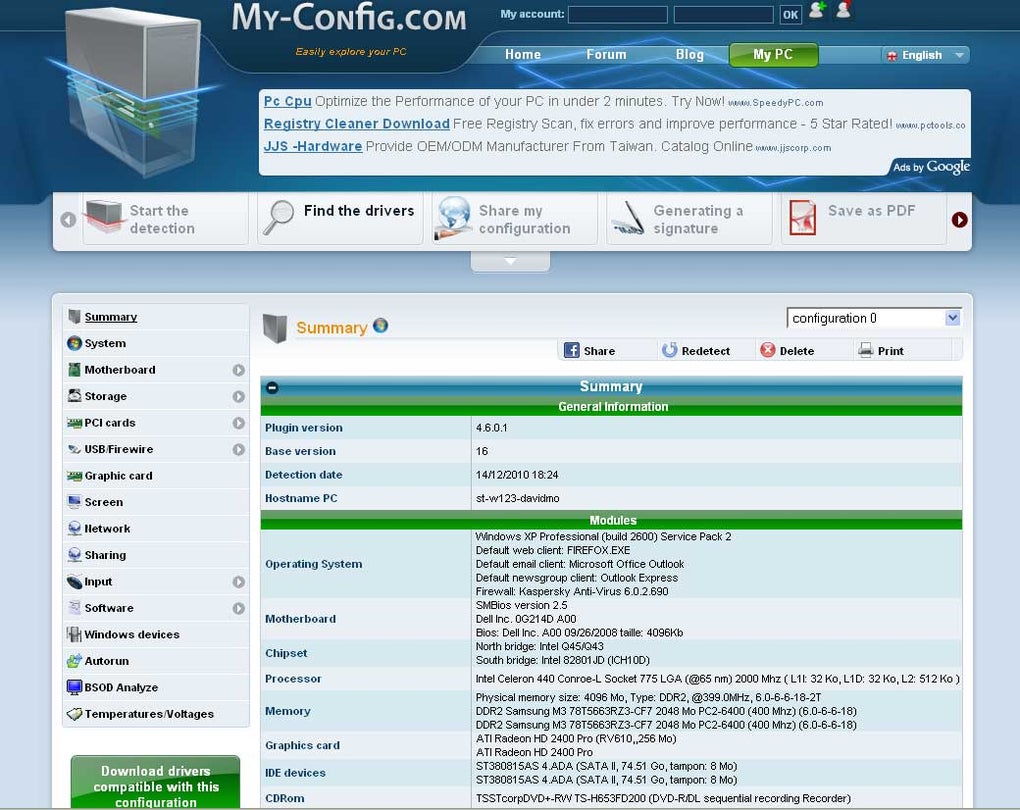Open the configuration 0 dropdown
1020x810 pixels.
[x=874, y=317]
